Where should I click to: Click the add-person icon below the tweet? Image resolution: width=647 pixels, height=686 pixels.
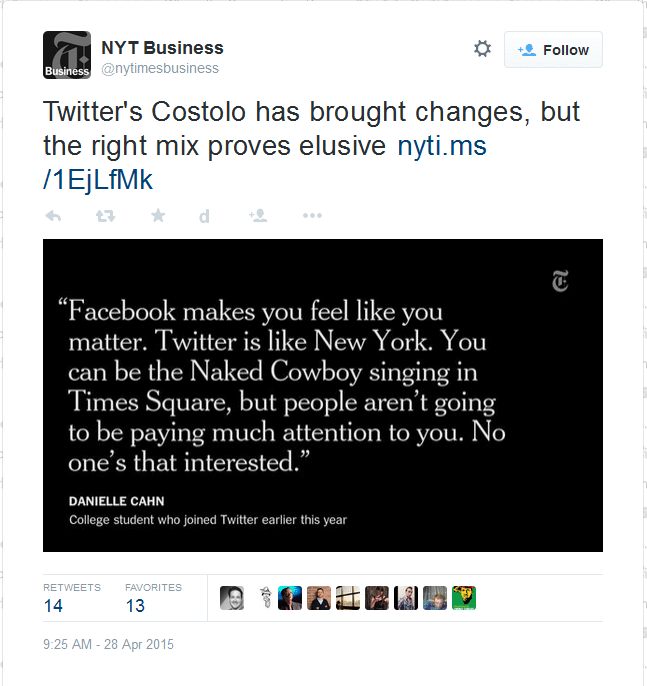259,215
